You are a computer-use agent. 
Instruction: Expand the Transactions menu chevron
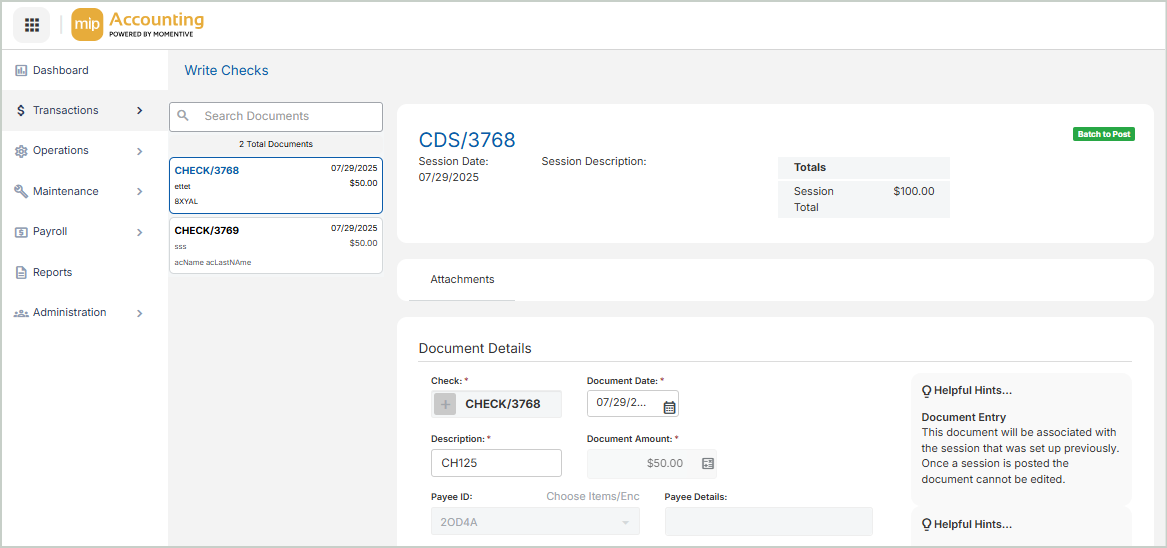[x=139, y=111]
